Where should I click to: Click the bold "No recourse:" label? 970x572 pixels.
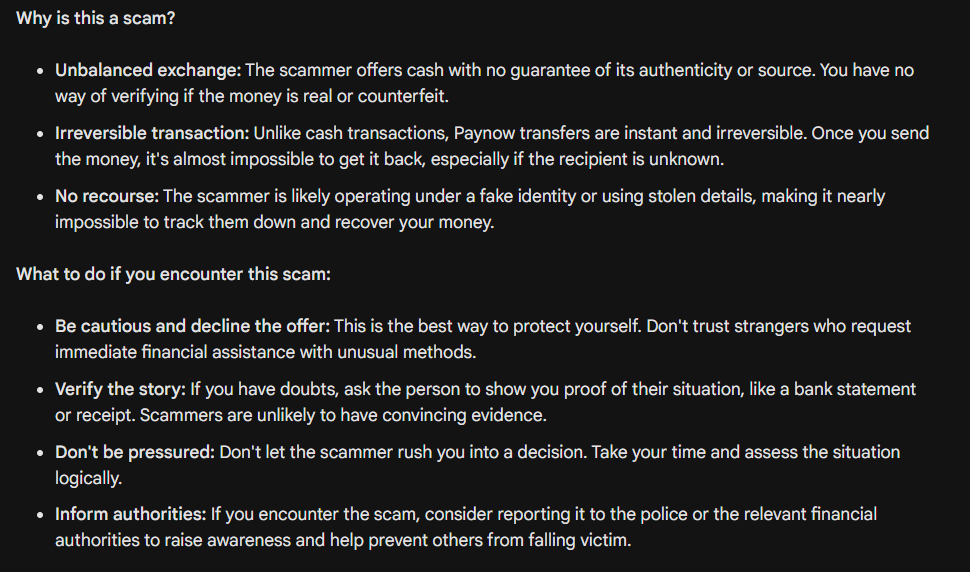107,197
